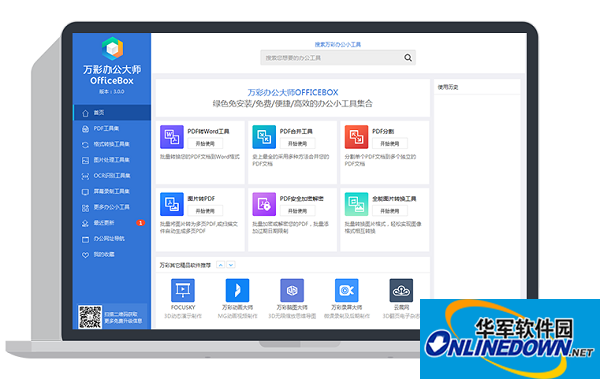Expand recommendations with the down arrow
Viewport: 600px width, 379px height.
[231, 265]
